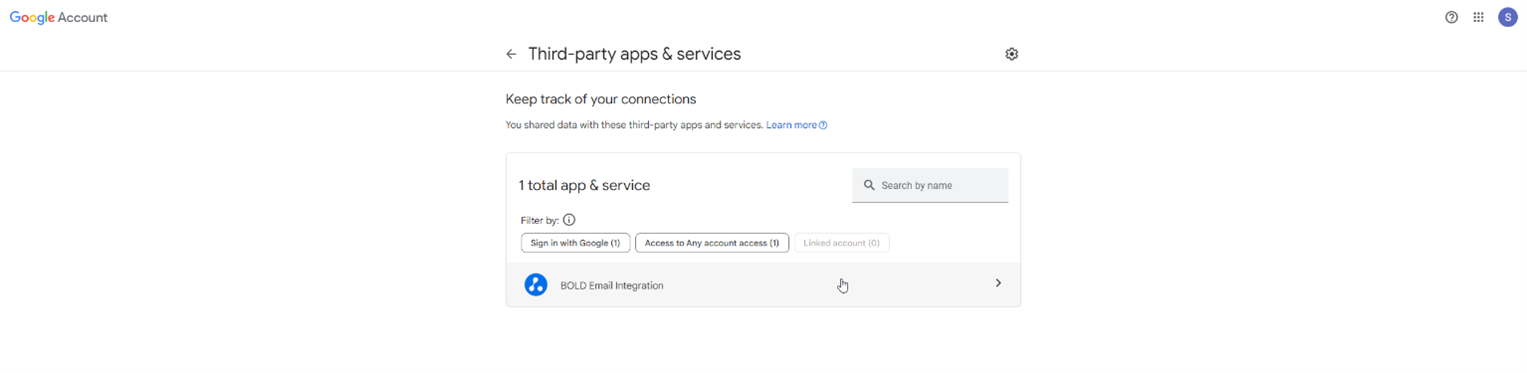Image resolution: width=1527 pixels, height=373 pixels.
Task: Open the Learn more link
Action: point(796,125)
